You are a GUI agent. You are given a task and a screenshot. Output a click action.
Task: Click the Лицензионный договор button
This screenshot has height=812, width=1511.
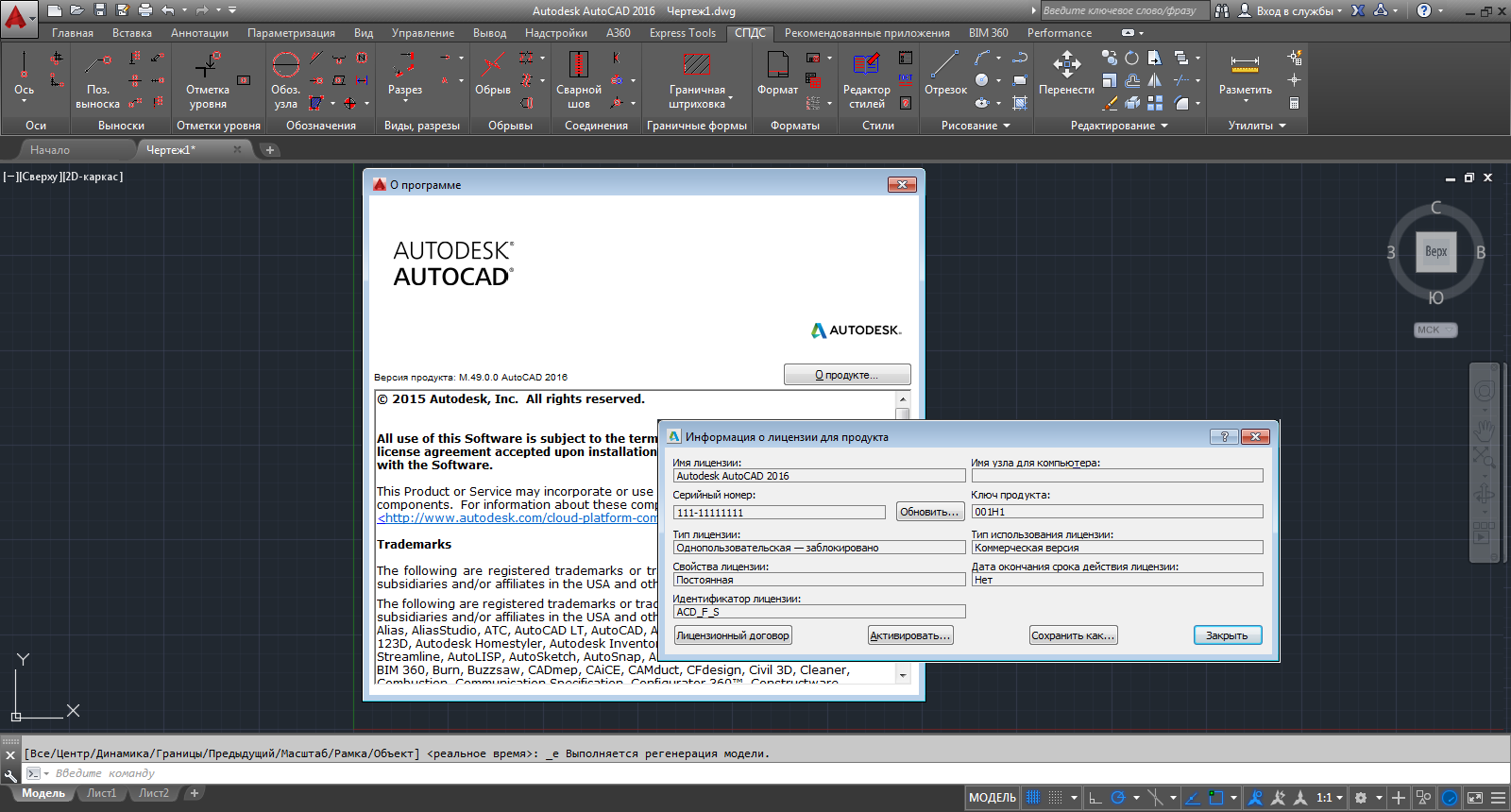(733, 635)
